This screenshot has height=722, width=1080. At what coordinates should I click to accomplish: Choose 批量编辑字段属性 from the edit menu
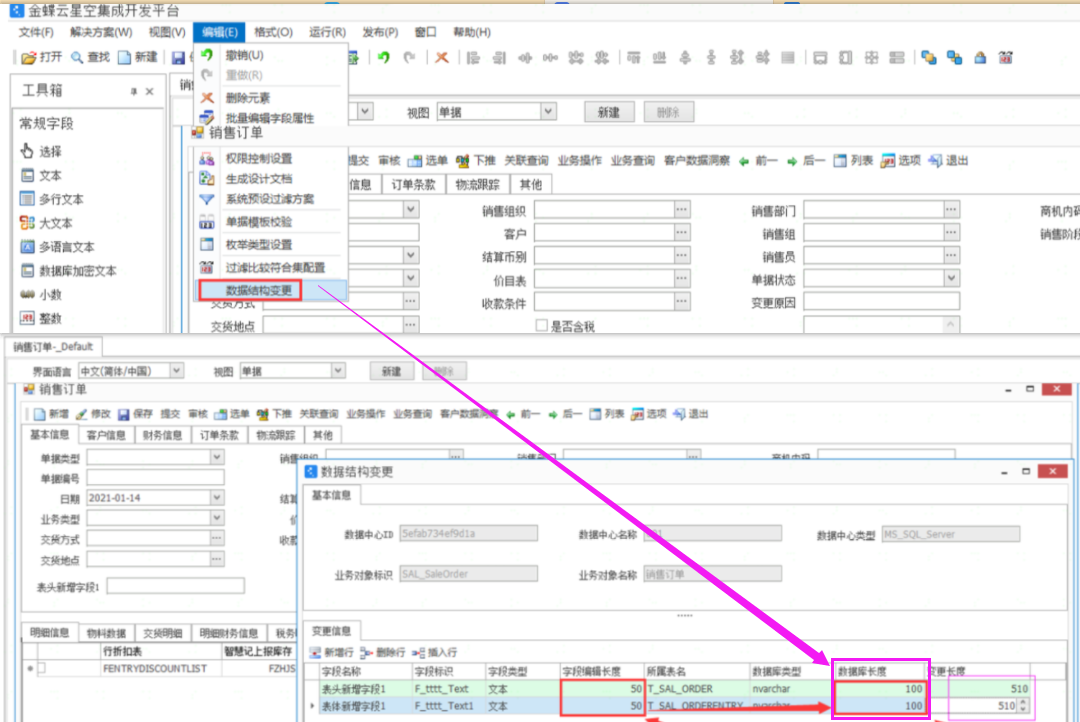click(x=269, y=118)
